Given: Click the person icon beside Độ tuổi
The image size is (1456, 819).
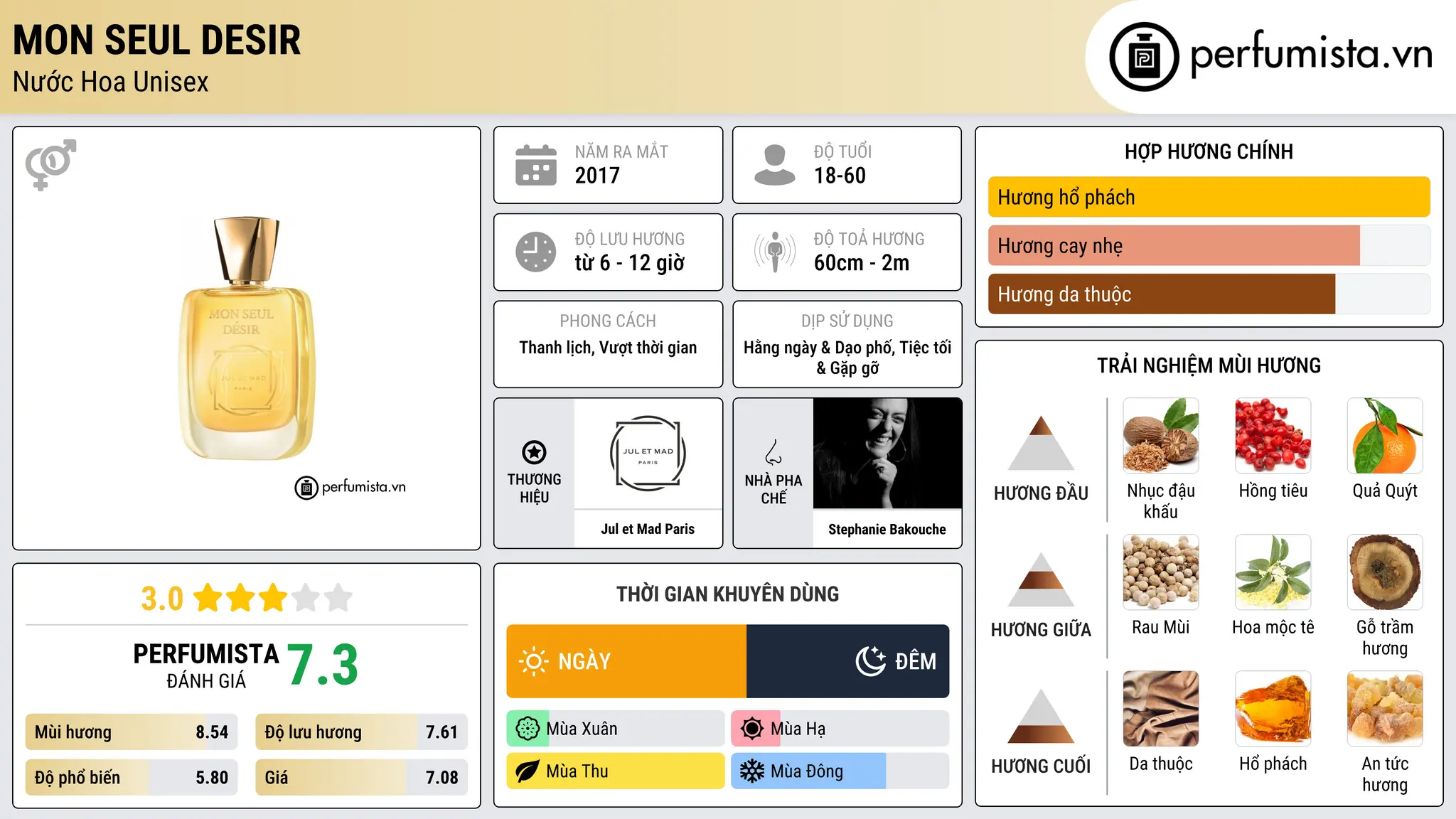Looking at the screenshot, I should (x=774, y=165).
